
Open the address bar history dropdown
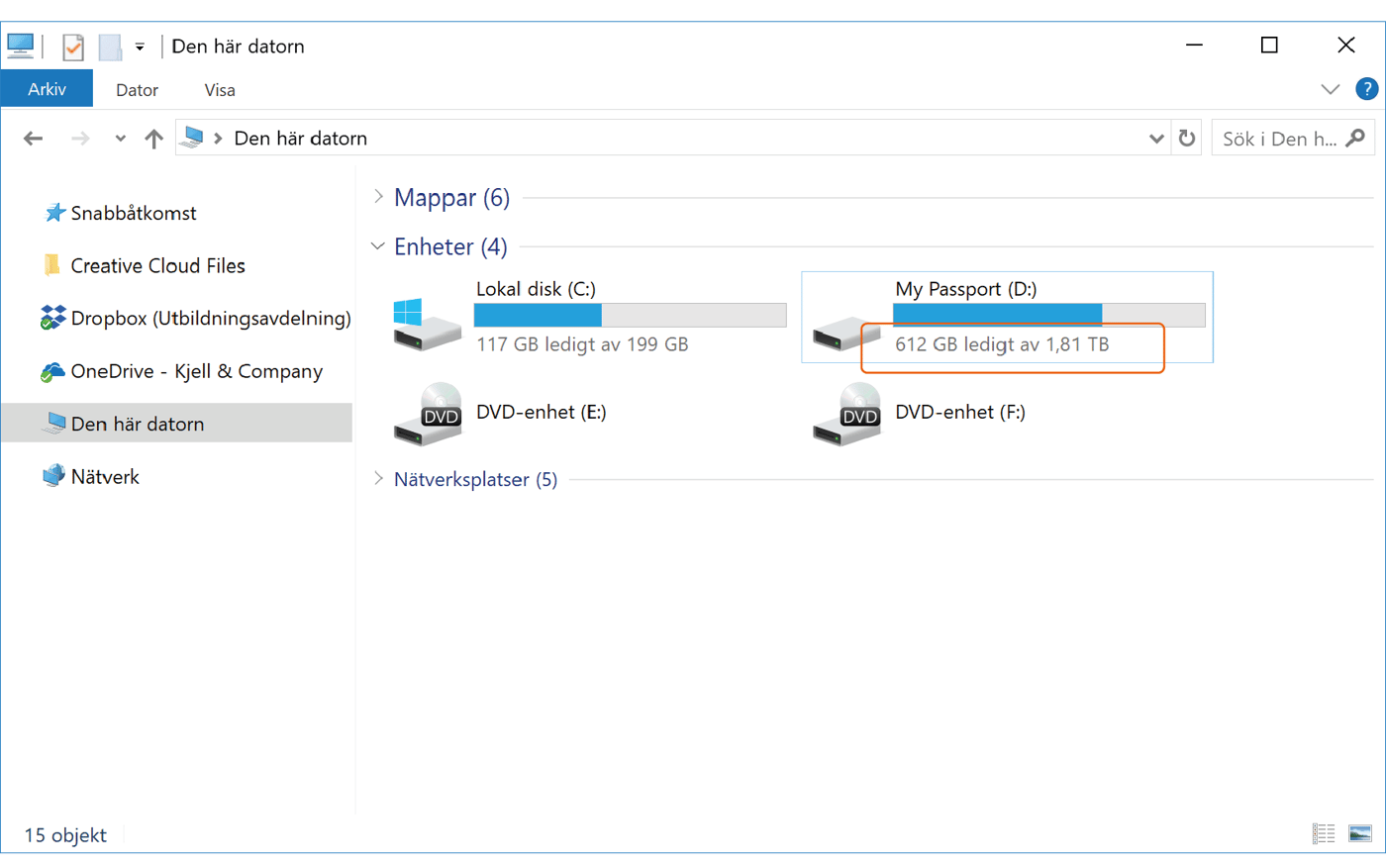[1155, 139]
